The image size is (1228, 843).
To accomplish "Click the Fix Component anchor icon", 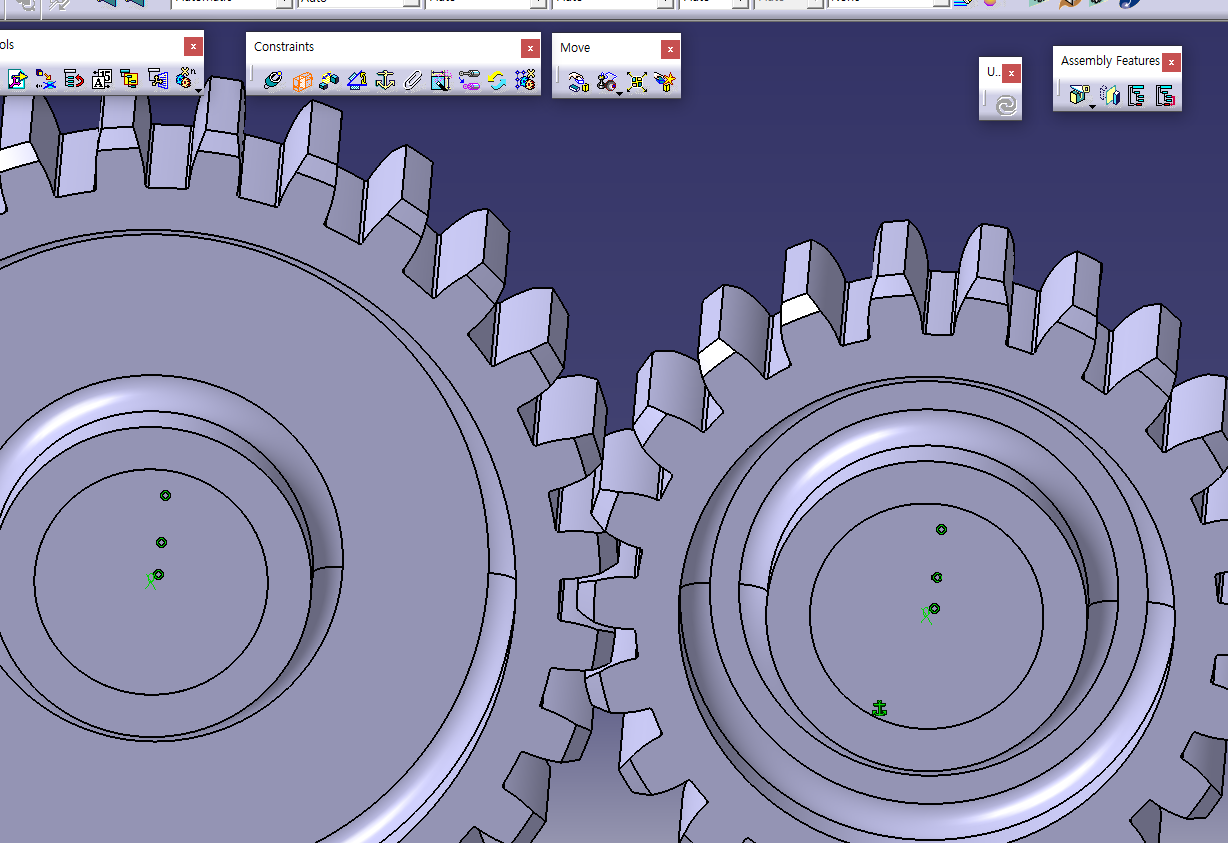I will (386, 81).
